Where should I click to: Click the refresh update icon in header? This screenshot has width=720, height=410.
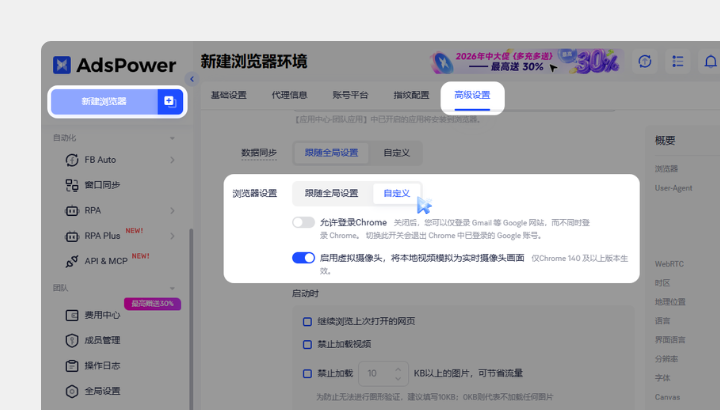(645, 61)
